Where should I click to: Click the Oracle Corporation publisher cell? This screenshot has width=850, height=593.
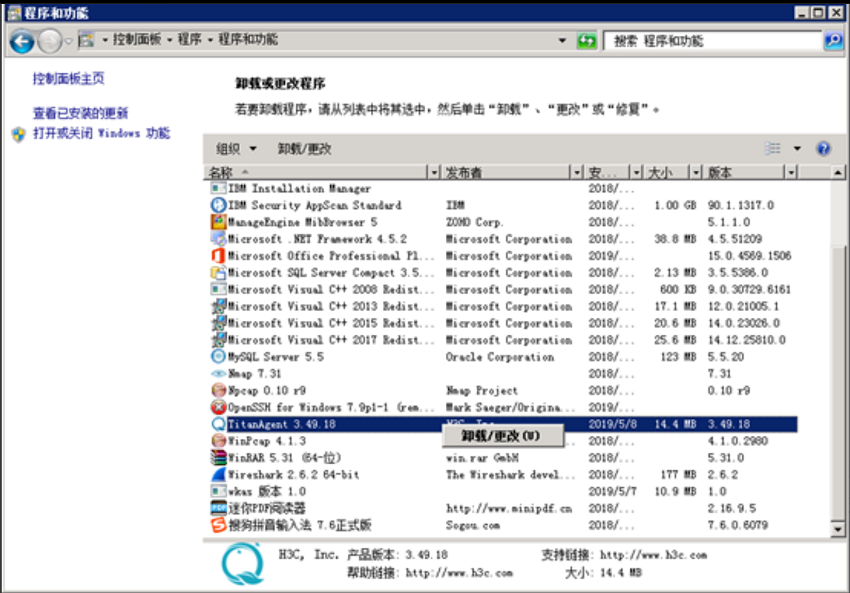[x=500, y=357]
